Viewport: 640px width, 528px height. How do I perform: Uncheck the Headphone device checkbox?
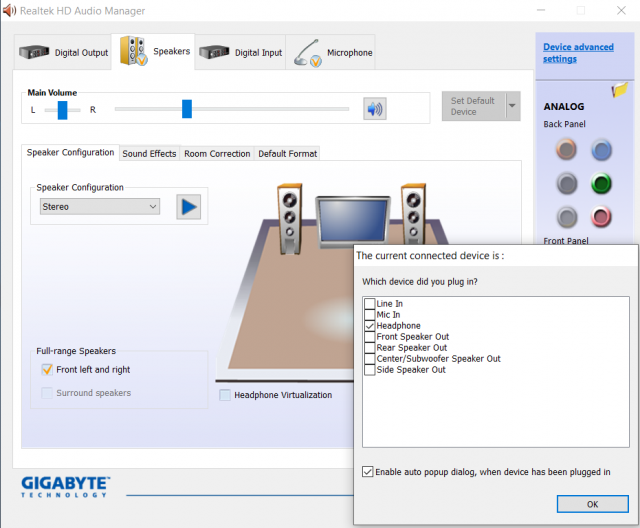tap(370, 326)
